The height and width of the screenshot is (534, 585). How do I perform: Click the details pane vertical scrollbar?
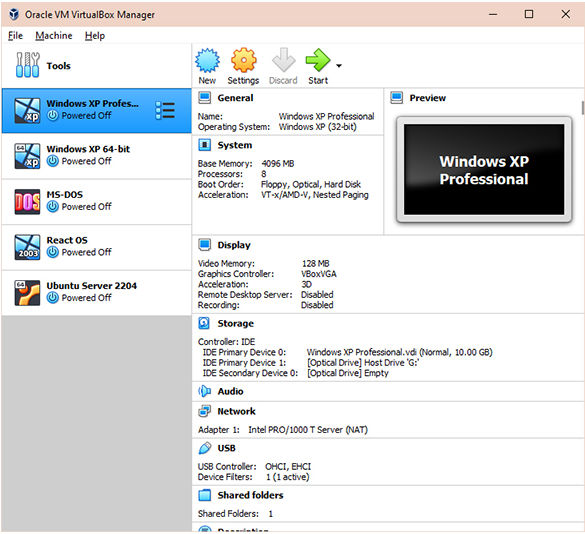(x=582, y=108)
